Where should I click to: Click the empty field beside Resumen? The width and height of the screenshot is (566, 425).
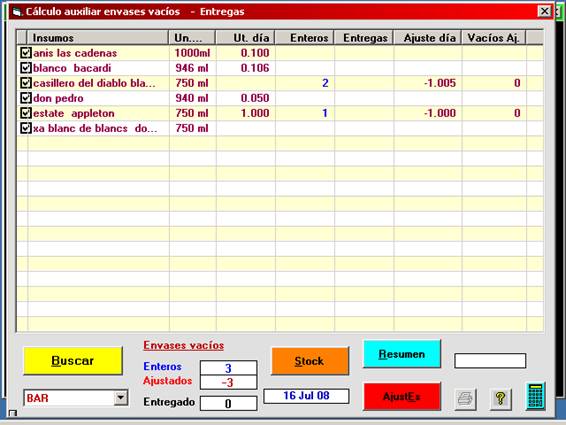click(490, 361)
